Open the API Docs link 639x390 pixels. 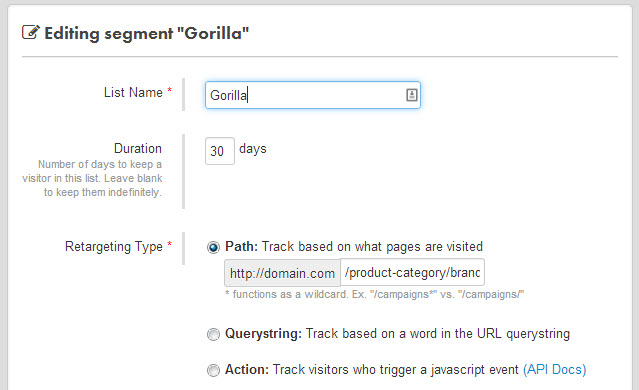coord(555,369)
